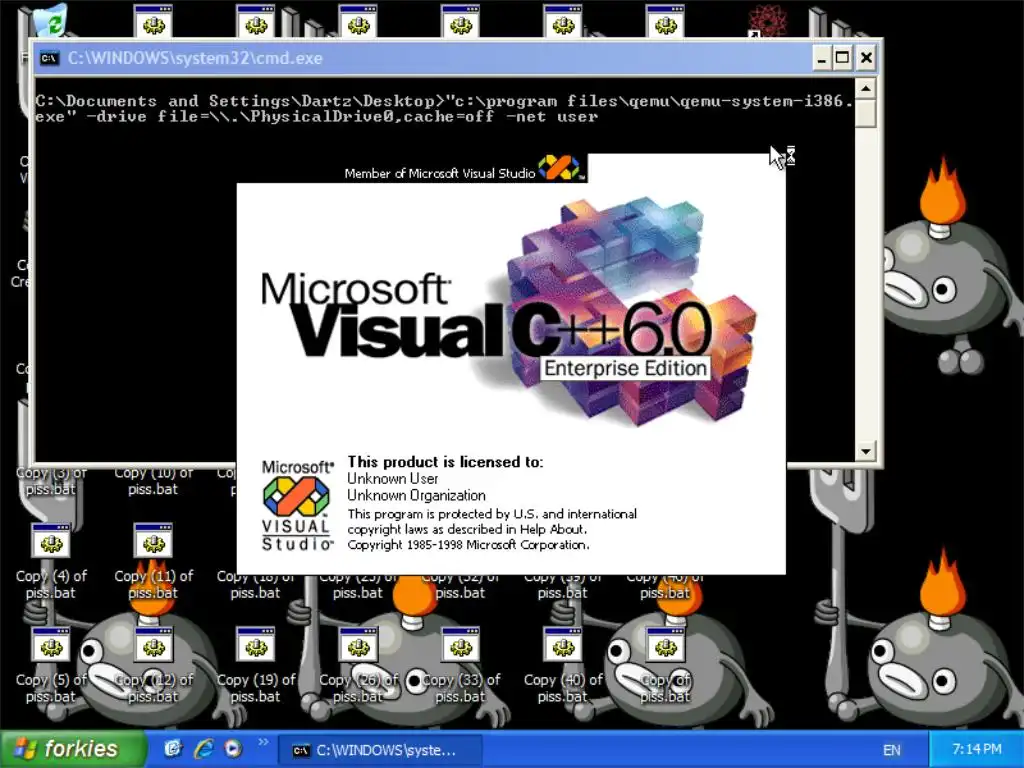
Task: Select the 'Copy (5) of piss.bat' icon
Action: click(51, 665)
